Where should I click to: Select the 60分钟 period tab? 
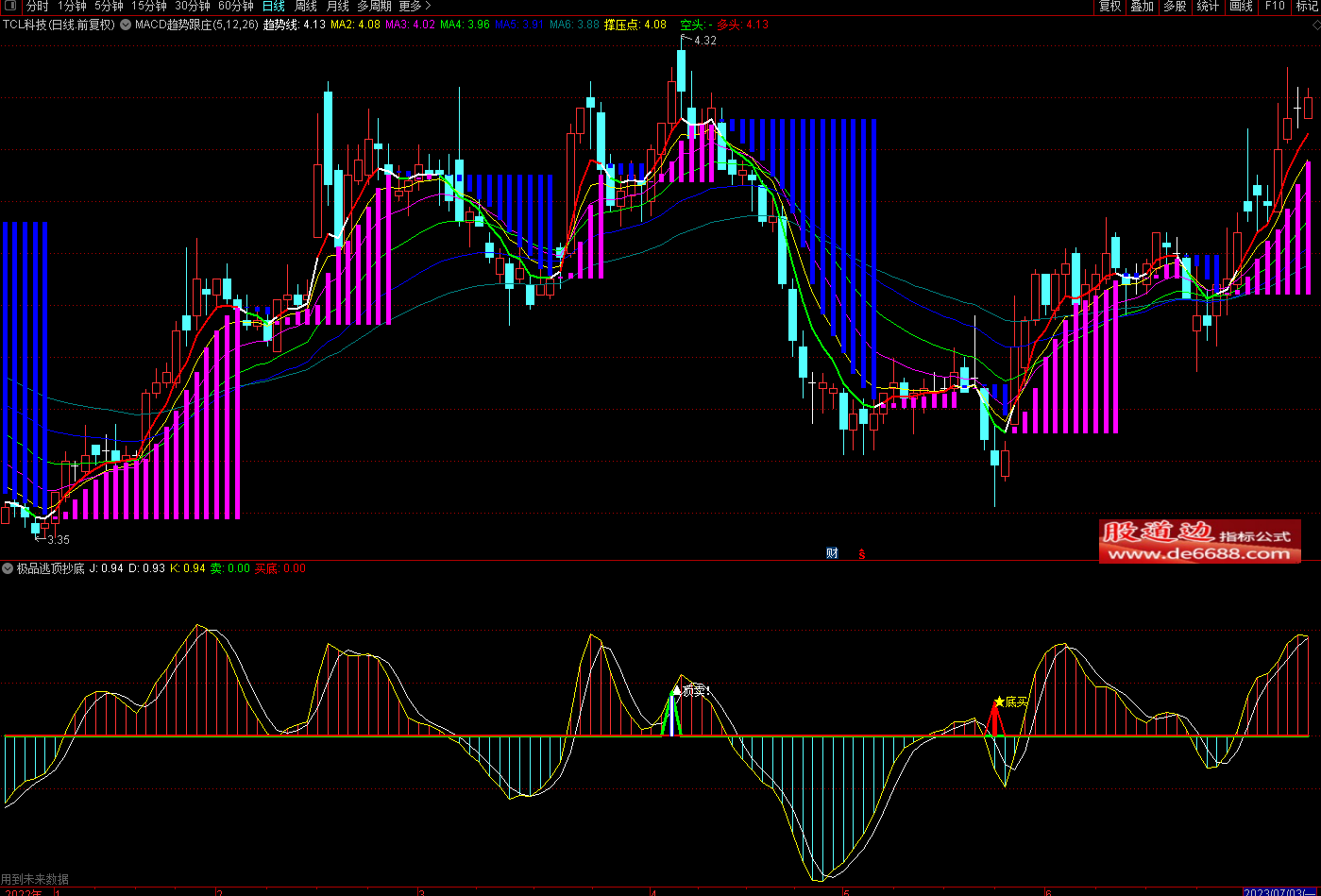pos(236,7)
